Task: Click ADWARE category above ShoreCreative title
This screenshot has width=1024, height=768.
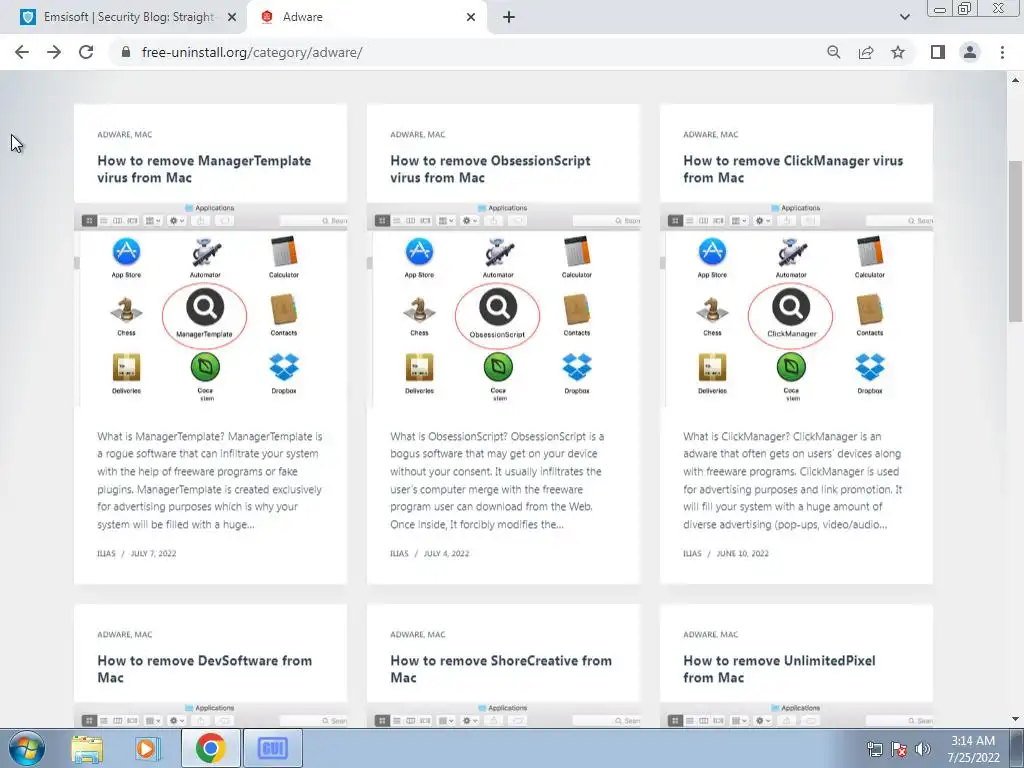Action: (x=407, y=634)
